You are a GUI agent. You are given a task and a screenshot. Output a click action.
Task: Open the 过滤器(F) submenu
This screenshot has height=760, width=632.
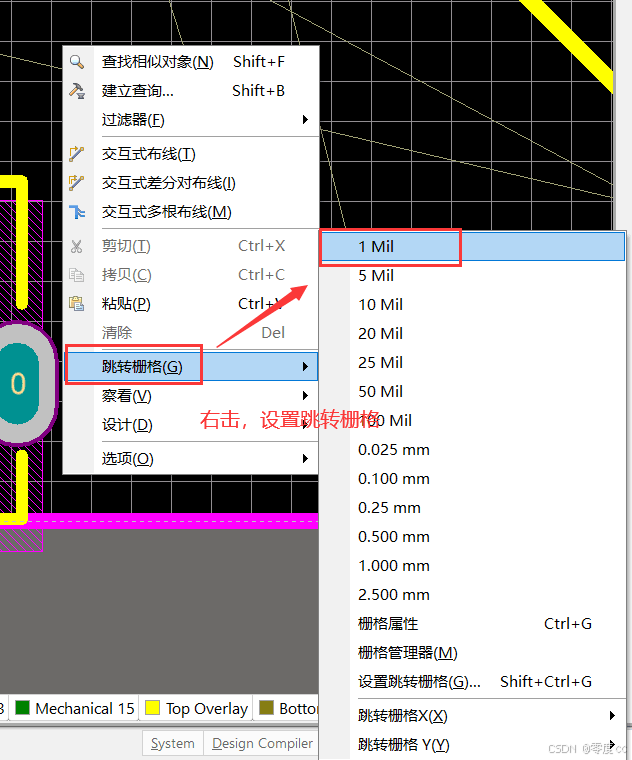click(191, 120)
